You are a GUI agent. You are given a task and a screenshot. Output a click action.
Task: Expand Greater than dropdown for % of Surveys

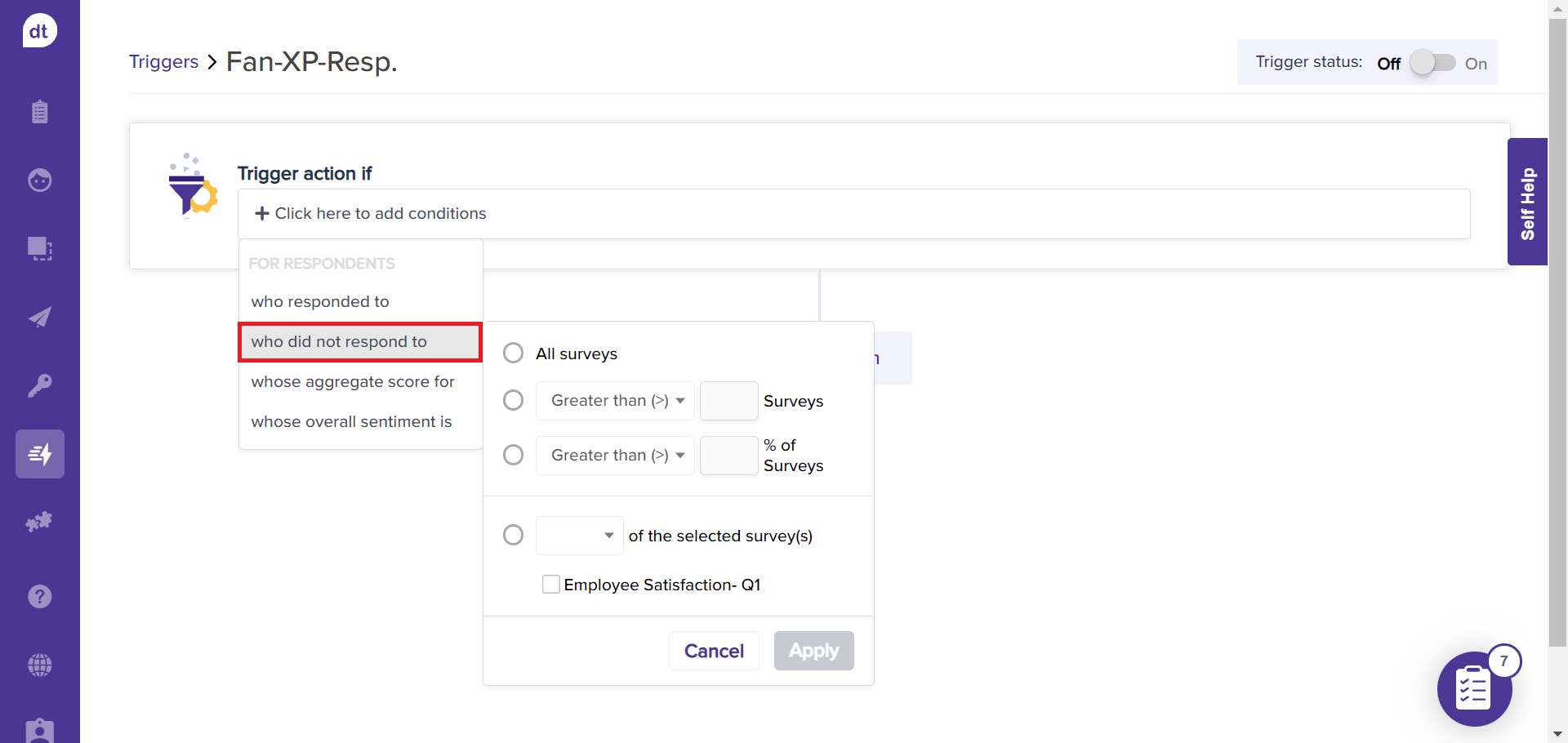615,456
